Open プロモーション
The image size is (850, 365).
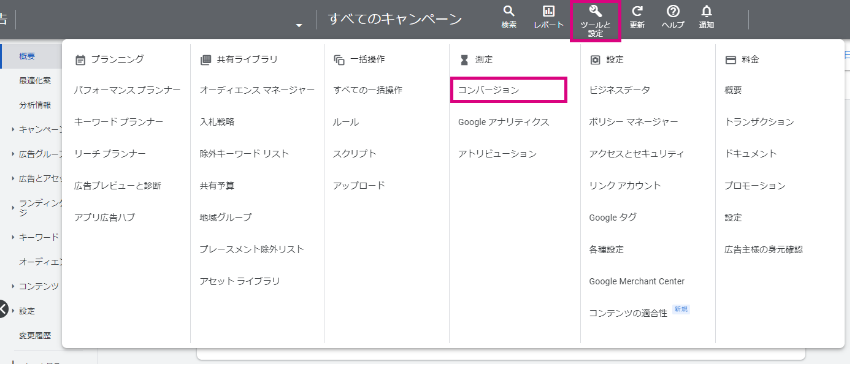pos(755,185)
